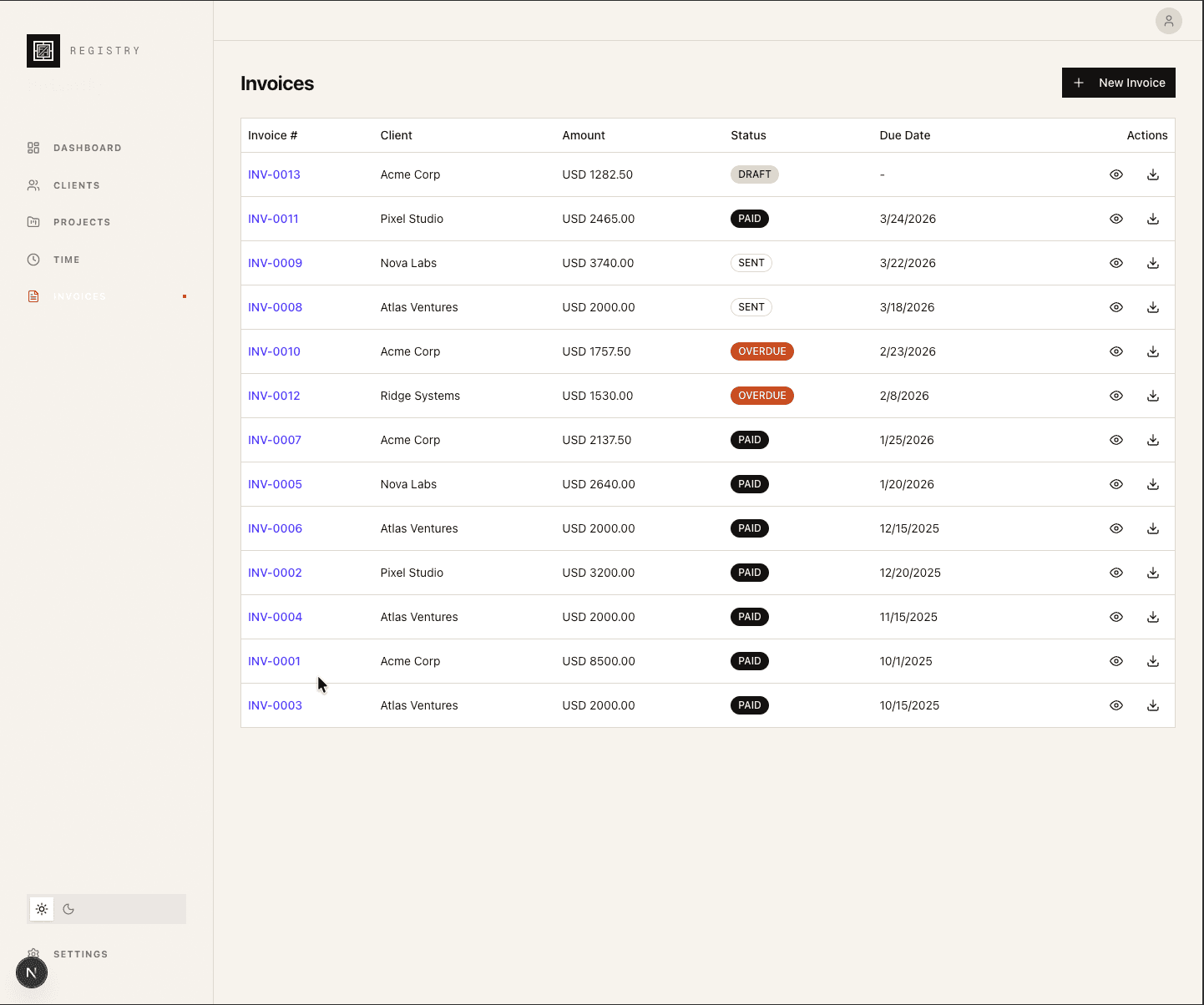Open the Dashboard via its grid icon
This screenshot has width=1204, height=1005.
[x=33, y=148]
